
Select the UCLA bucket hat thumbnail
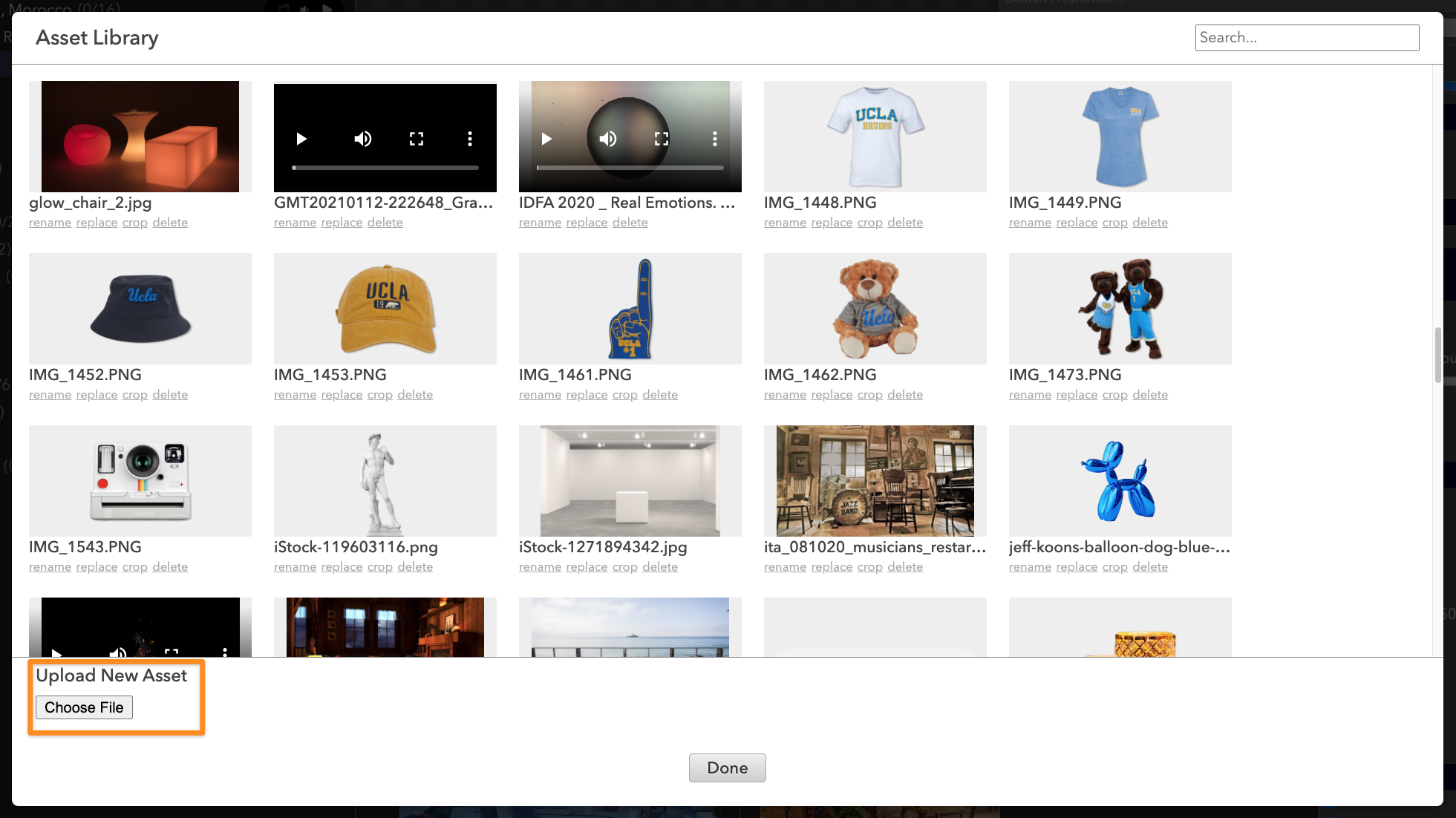[x=140, y=309]
